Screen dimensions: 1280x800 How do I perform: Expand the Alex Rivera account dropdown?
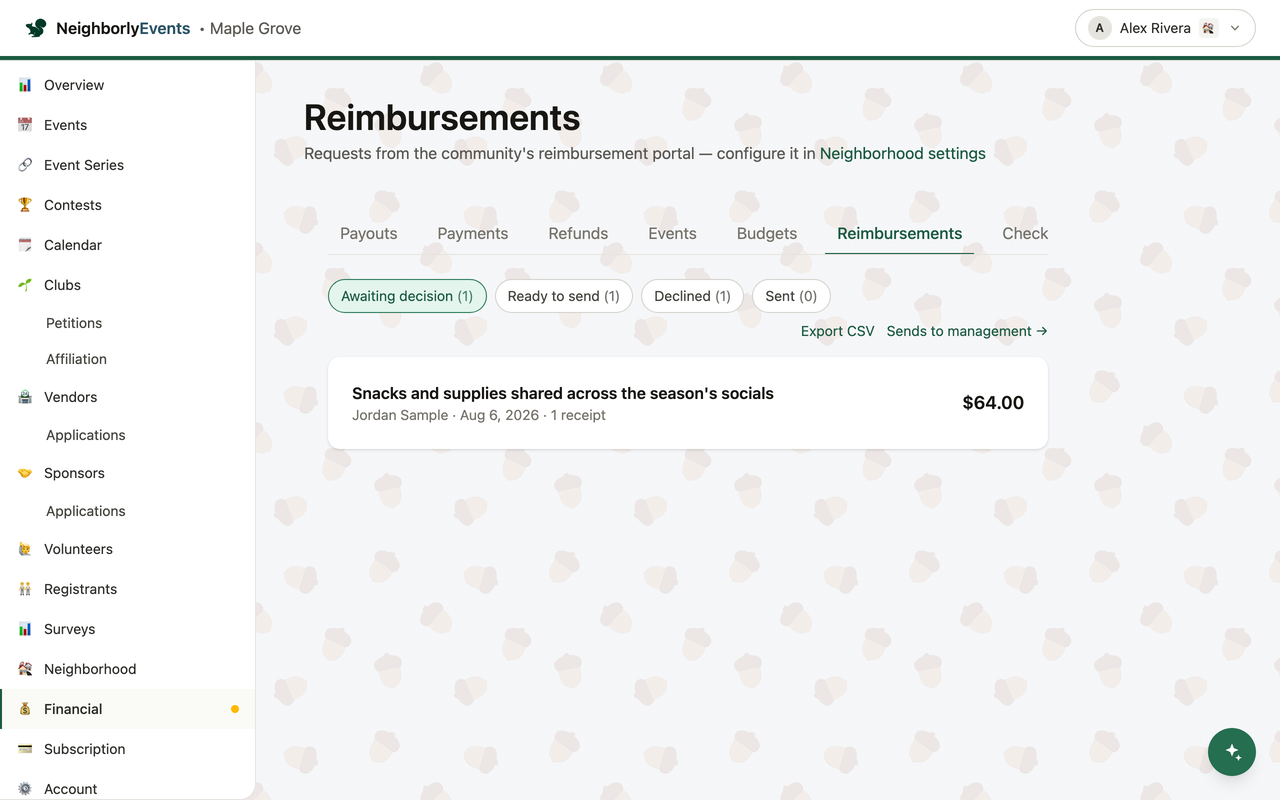coord(1165,28)
